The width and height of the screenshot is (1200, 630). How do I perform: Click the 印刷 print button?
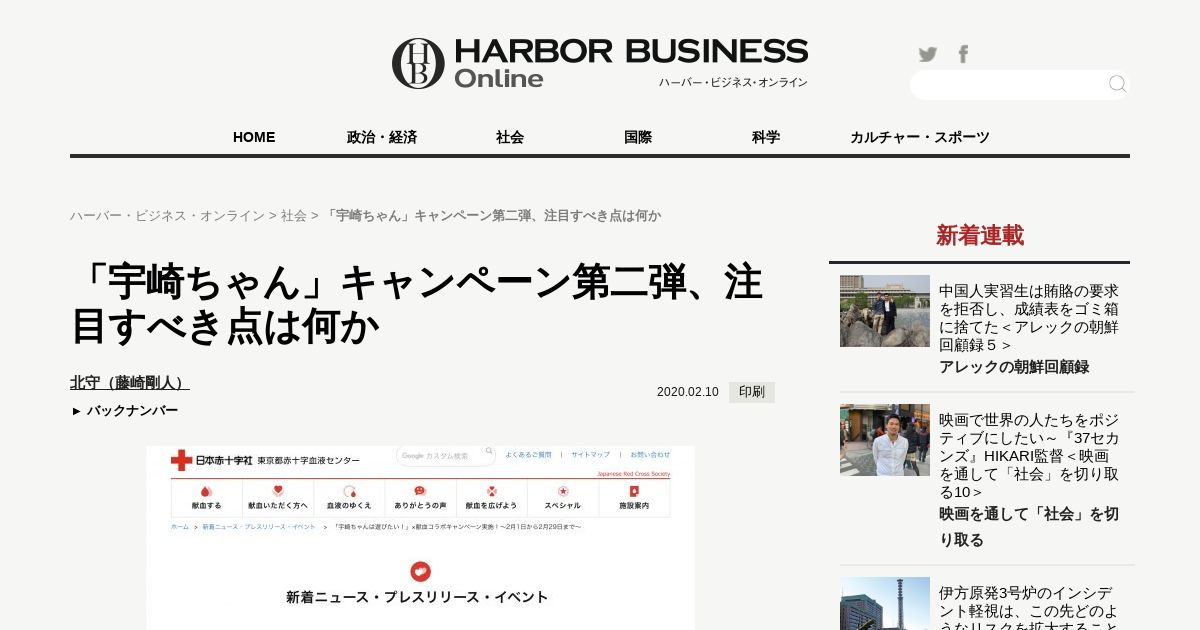(752, 392)
